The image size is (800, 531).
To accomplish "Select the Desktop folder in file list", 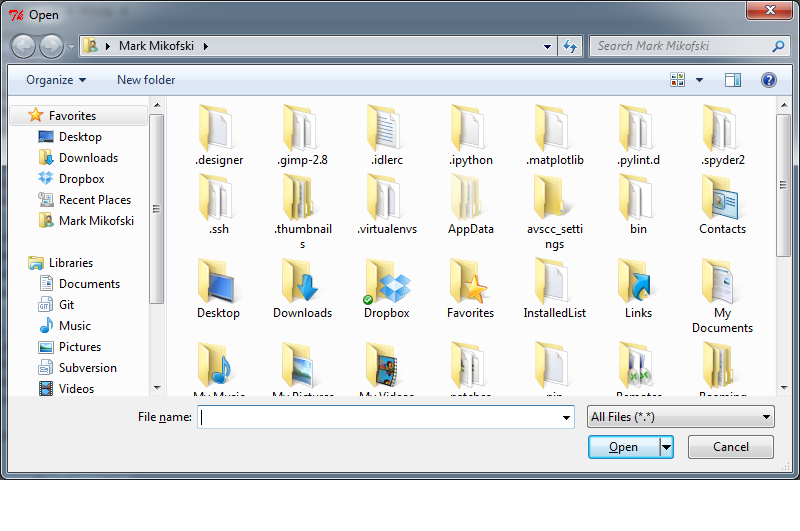I will (219, 289).
